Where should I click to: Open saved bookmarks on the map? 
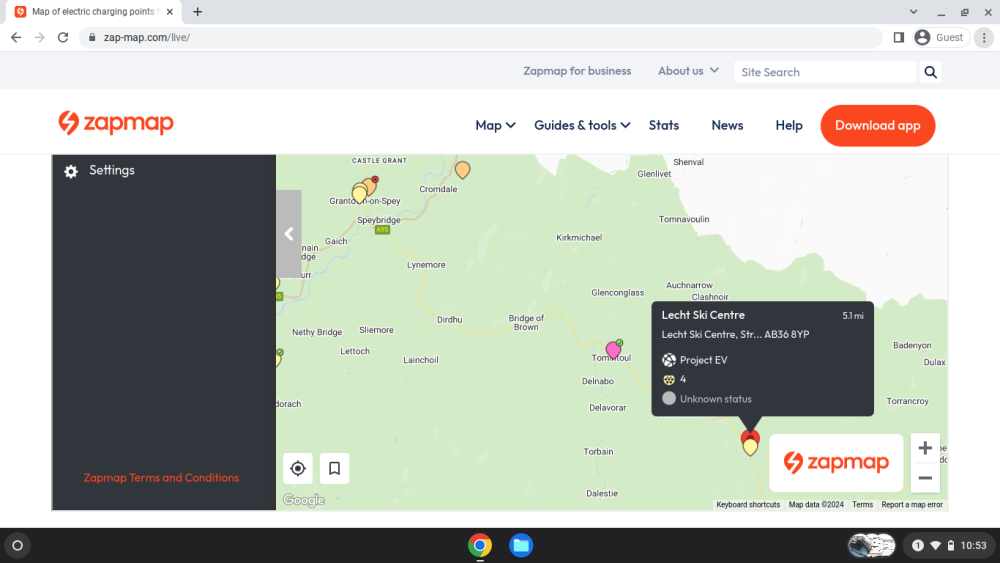pos(334,469)
